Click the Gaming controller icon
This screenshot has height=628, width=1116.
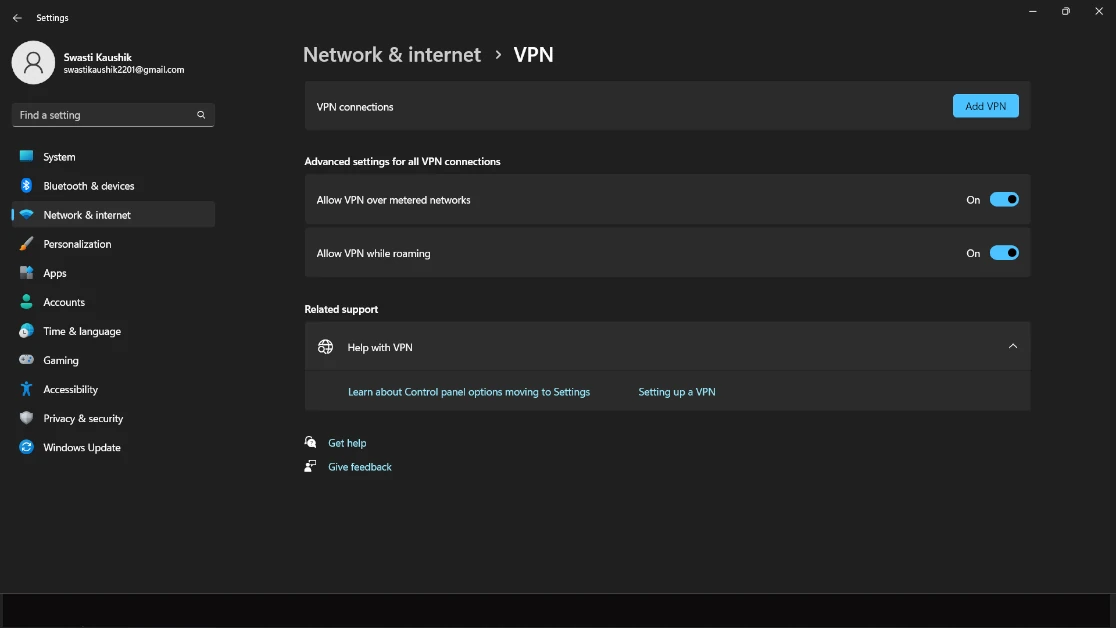[26, 360]
